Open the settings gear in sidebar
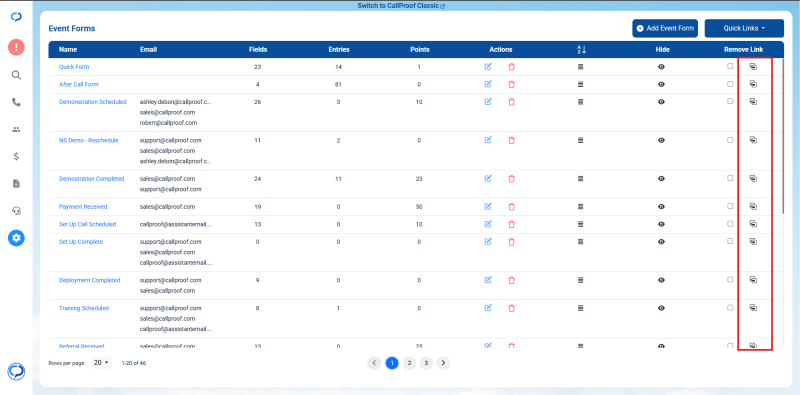The image size is (800, 395). [16, 238]
